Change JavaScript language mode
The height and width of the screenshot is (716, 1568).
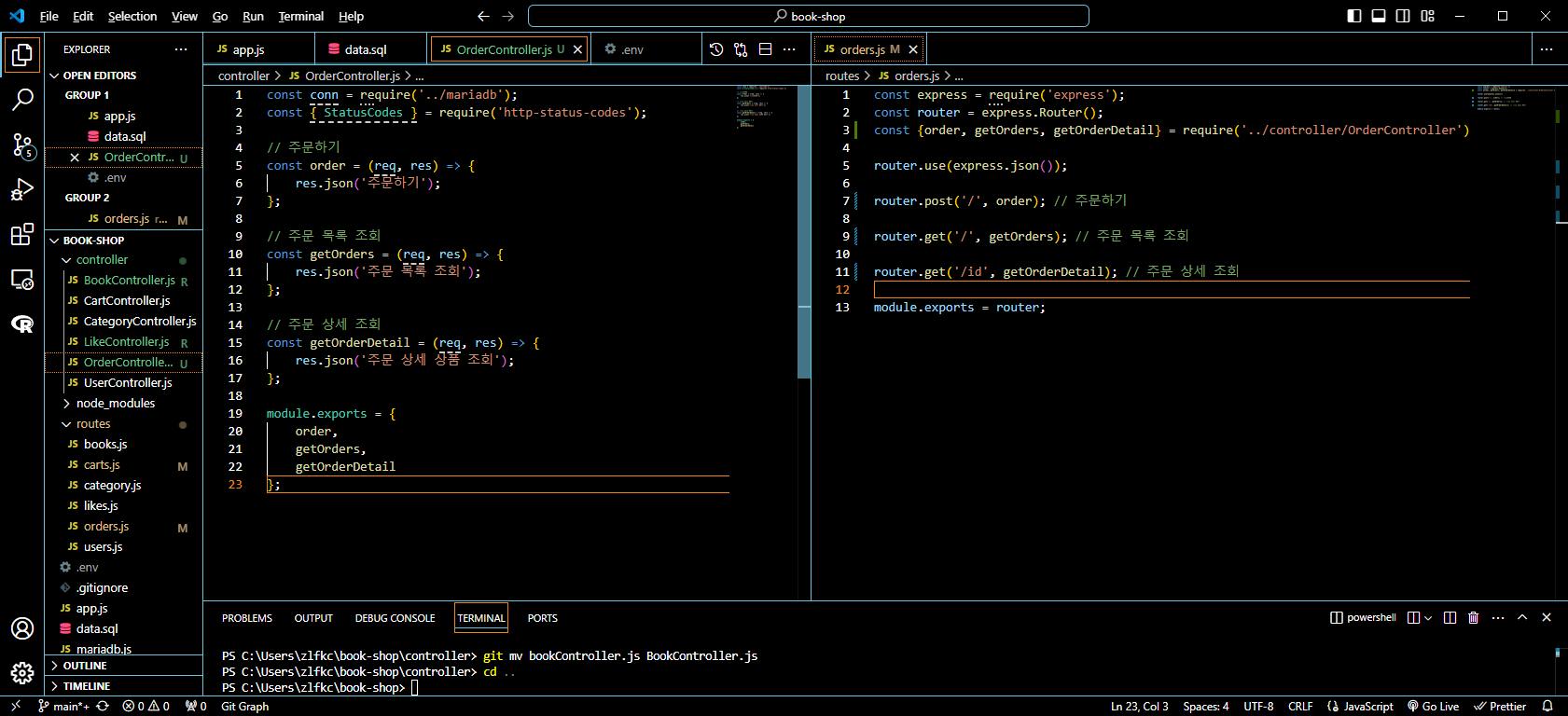pyautogui.click(x=1368, y=706)
